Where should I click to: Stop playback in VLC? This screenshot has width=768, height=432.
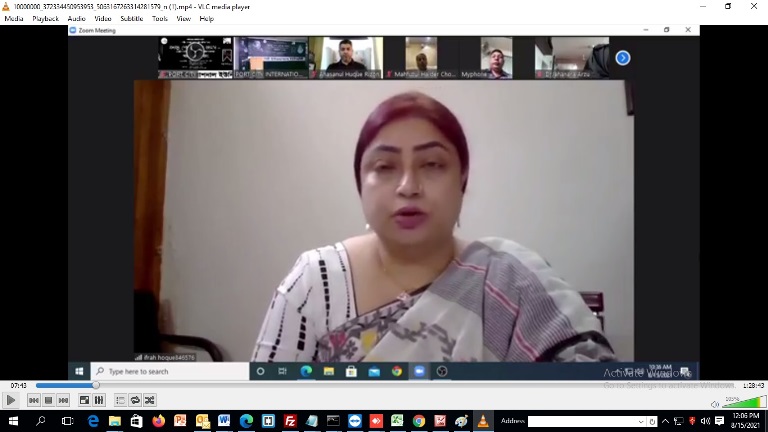(x=48, y=400)
